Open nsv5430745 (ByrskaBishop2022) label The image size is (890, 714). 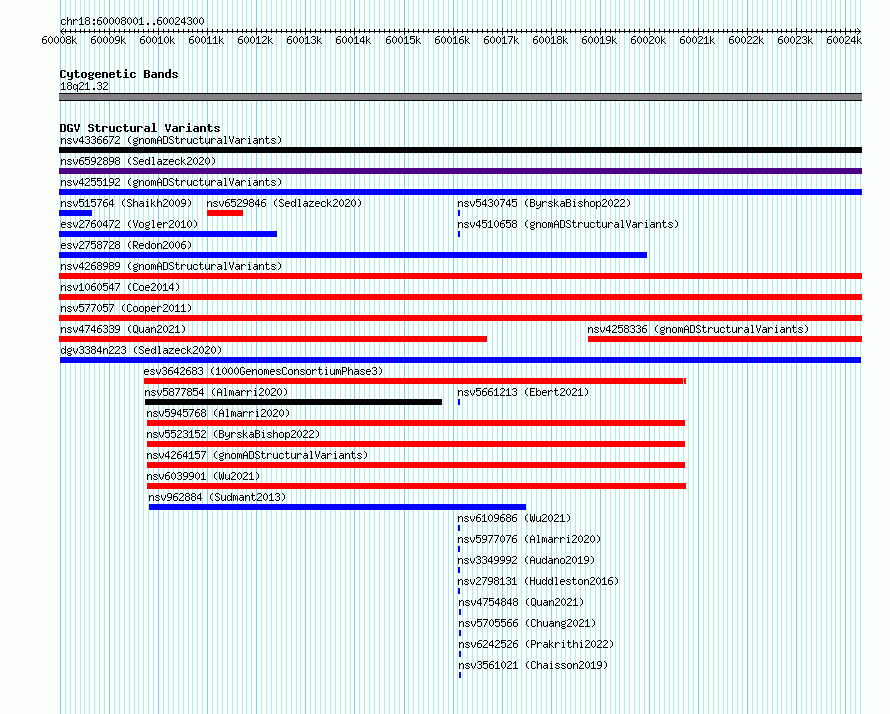544,203
